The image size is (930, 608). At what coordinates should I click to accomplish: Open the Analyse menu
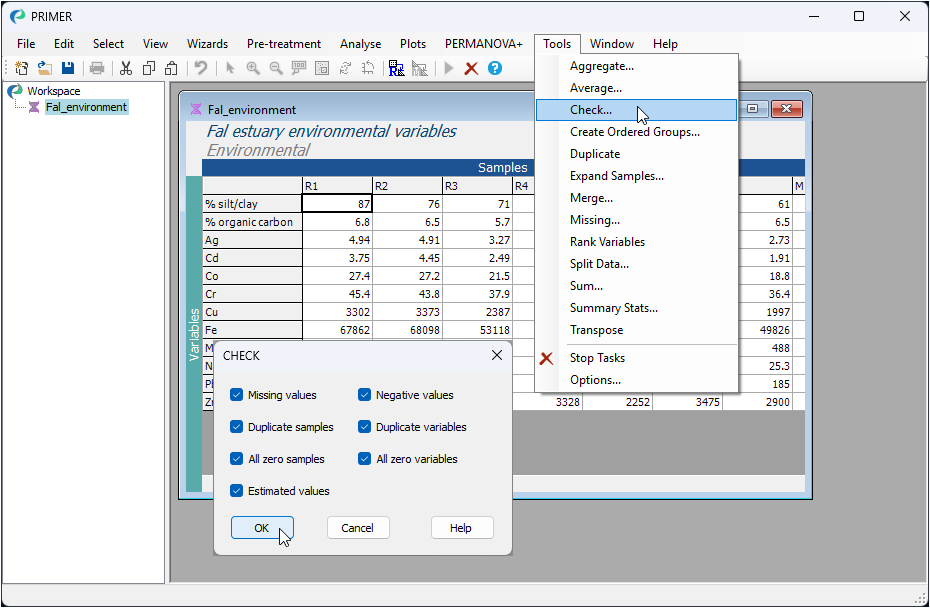[360, 44]
